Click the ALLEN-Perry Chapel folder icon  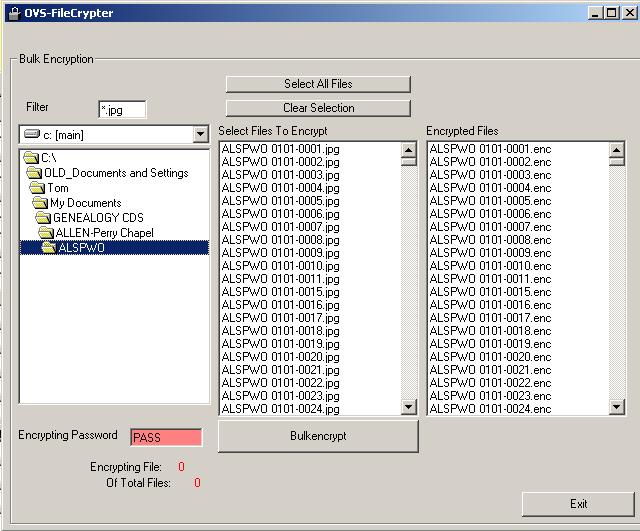click(46, 233)
